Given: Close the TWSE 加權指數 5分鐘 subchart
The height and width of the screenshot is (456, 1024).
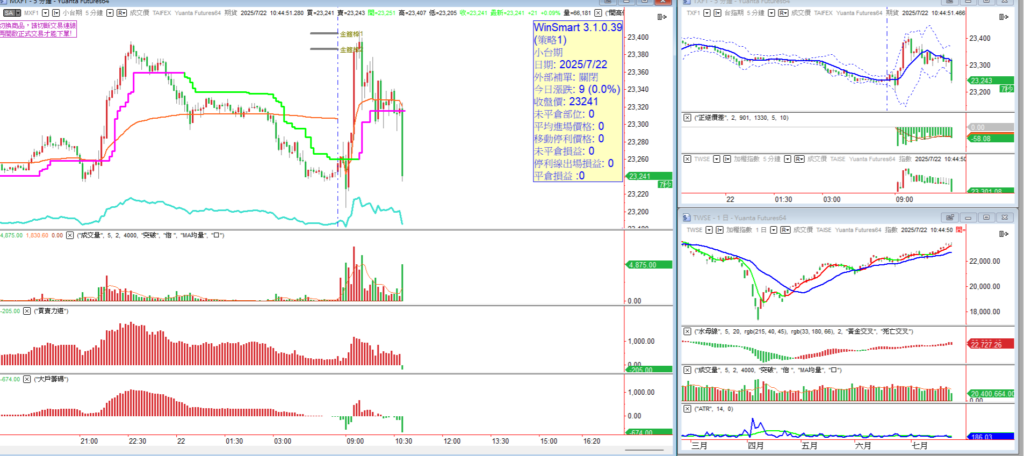Looking at the screenshot, I should (x=687, y=159).
